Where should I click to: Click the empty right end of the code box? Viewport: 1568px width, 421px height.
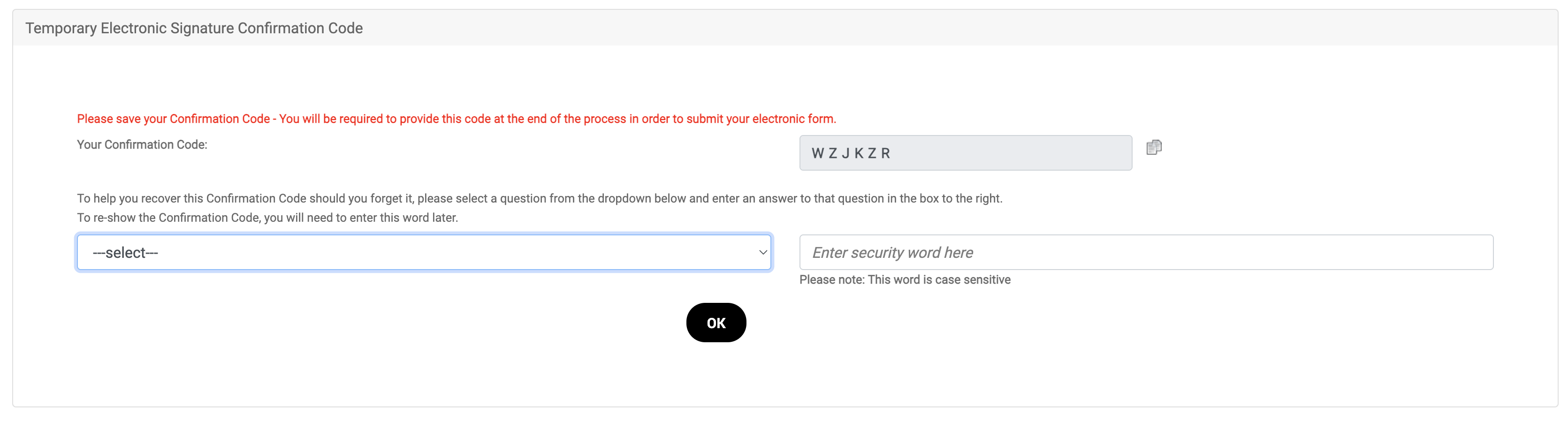pyautogui.click(x=1083, y=153)
